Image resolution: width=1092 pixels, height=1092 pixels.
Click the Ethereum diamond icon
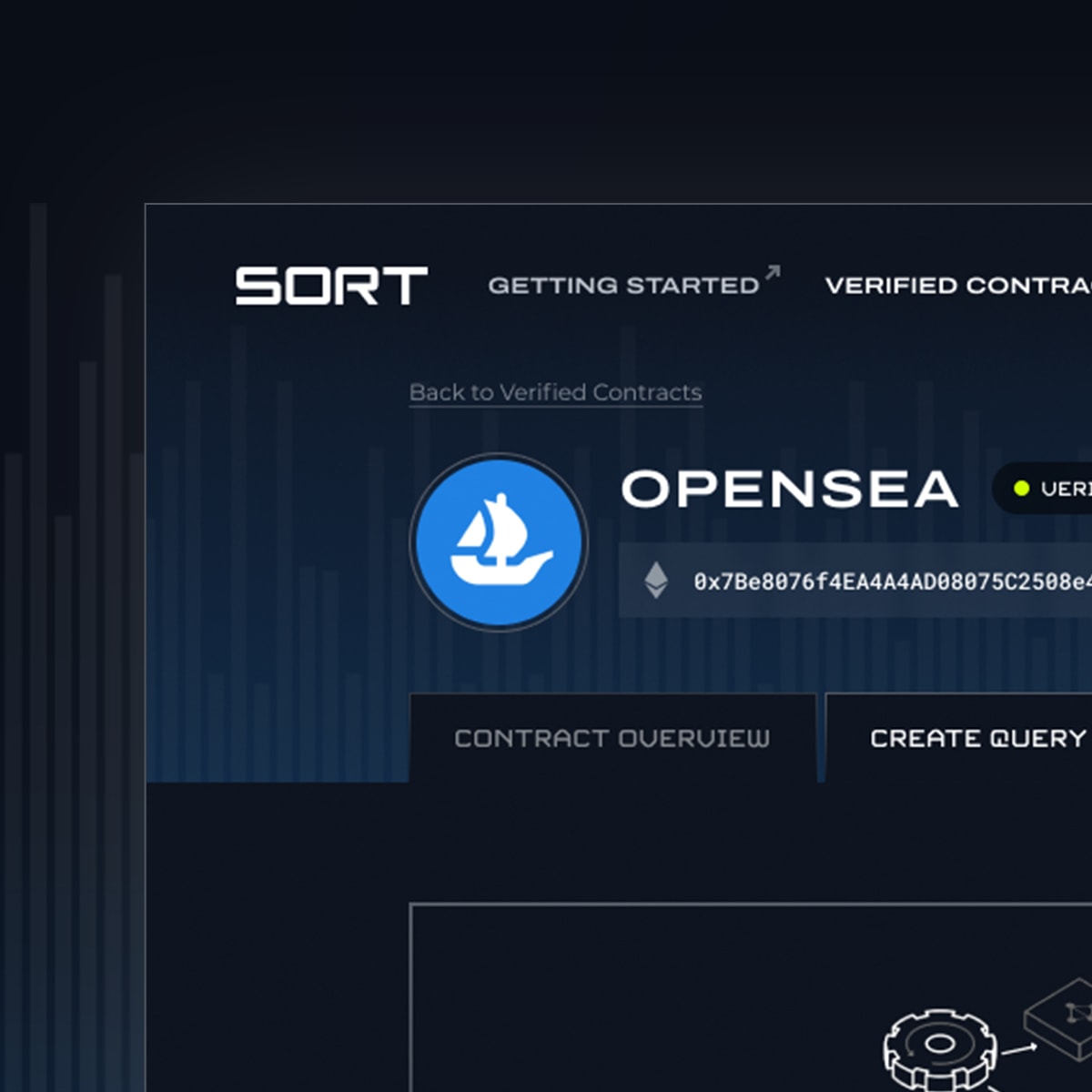[656, 581]
